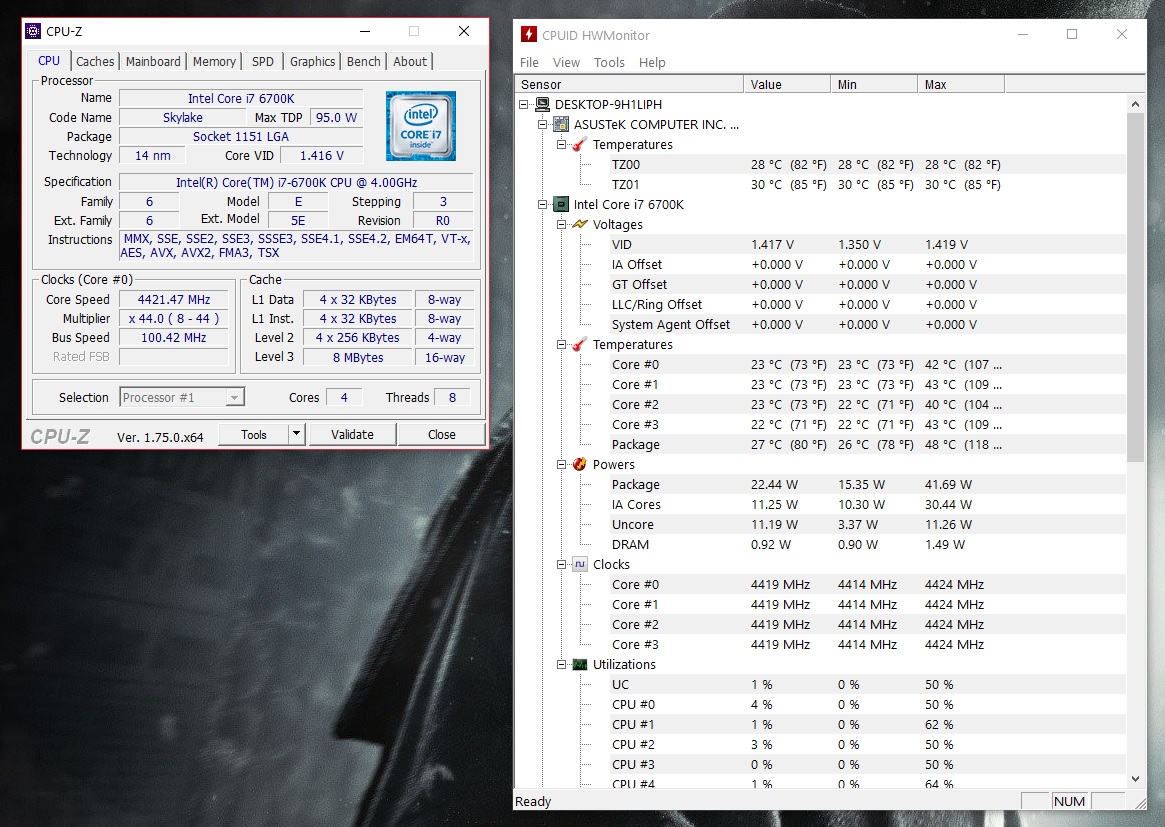This screenshot has height=827, width=1165.
Task: Click the Voltages lightning icon
Action: click(x=580, y=224)
